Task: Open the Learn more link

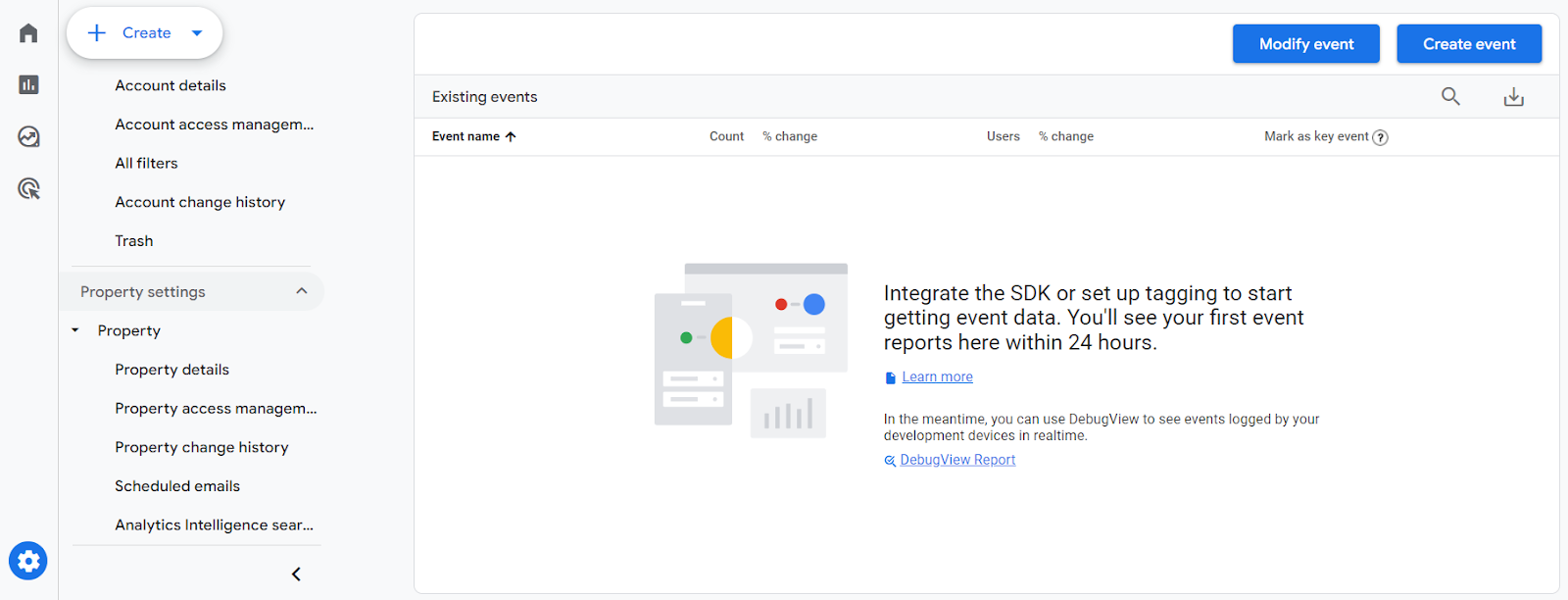Action: [x=938, y=376]
